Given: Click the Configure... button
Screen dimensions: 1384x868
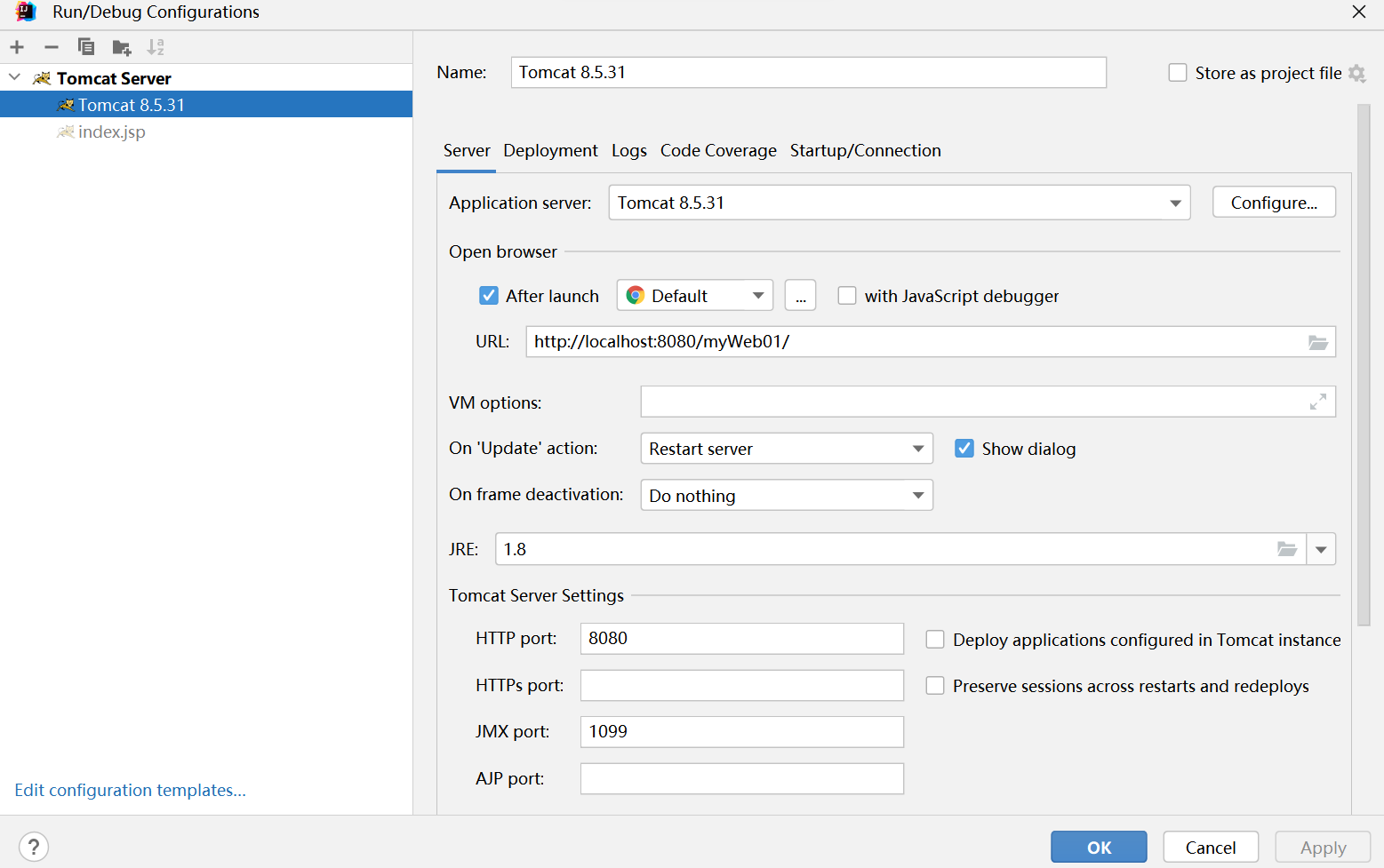Looking at the screenshot, I should click(1274, 203).
